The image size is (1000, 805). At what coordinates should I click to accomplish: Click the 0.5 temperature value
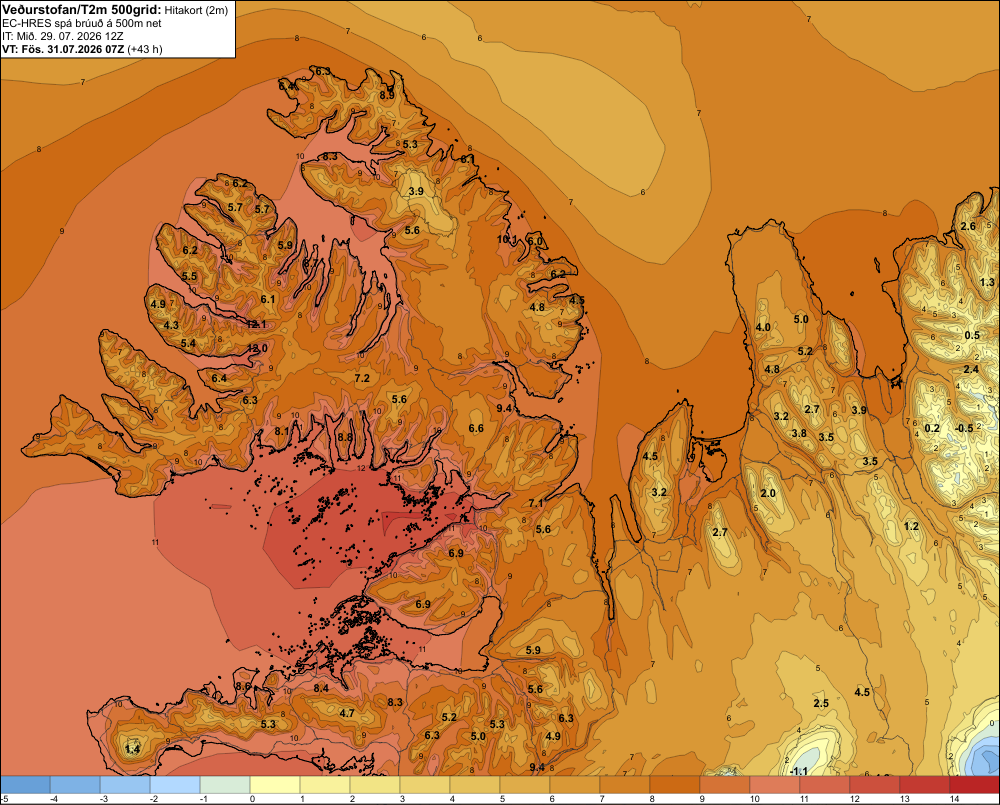[972, 336]
